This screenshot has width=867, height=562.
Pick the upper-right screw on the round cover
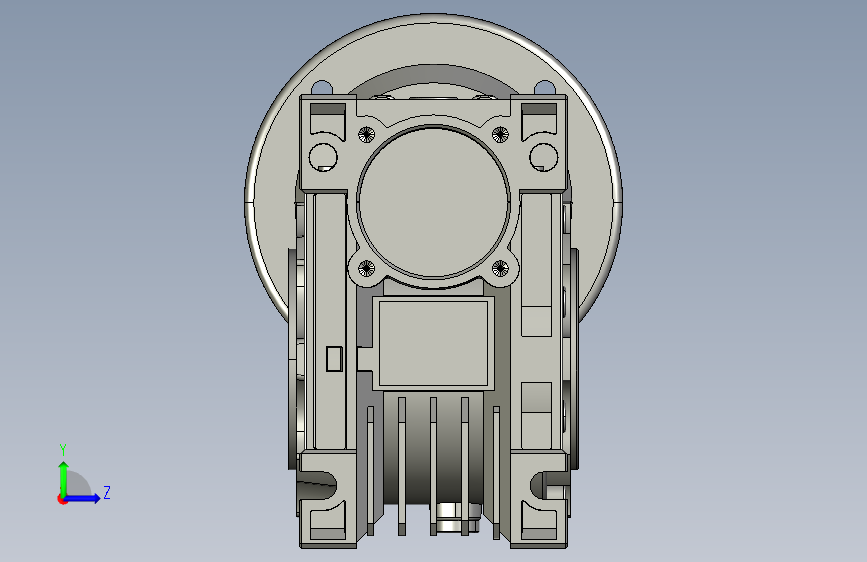pyautogui.click(x=500, y=134)
